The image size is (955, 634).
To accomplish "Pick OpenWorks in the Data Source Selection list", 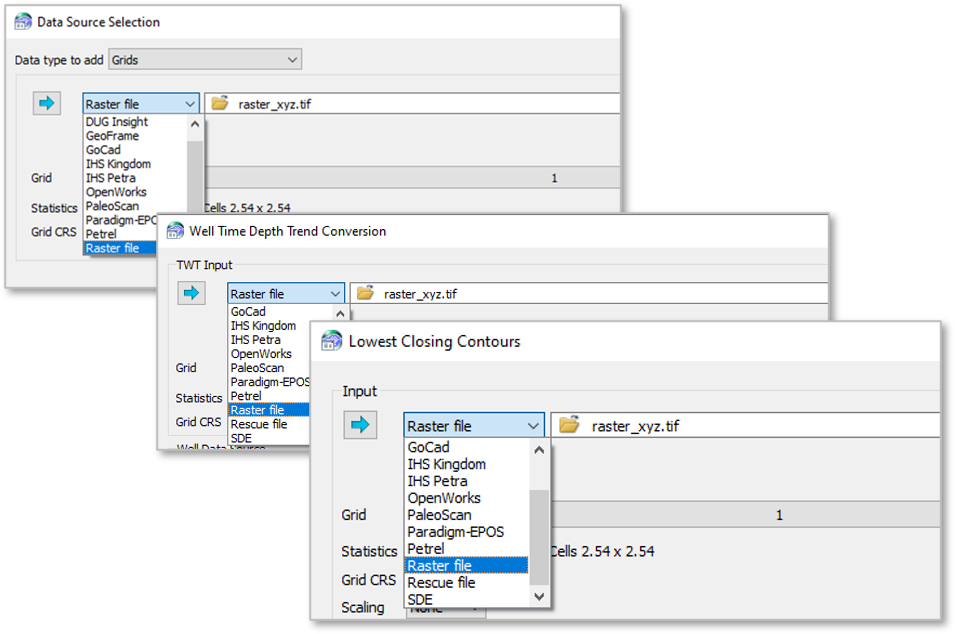I will [116, 192].
